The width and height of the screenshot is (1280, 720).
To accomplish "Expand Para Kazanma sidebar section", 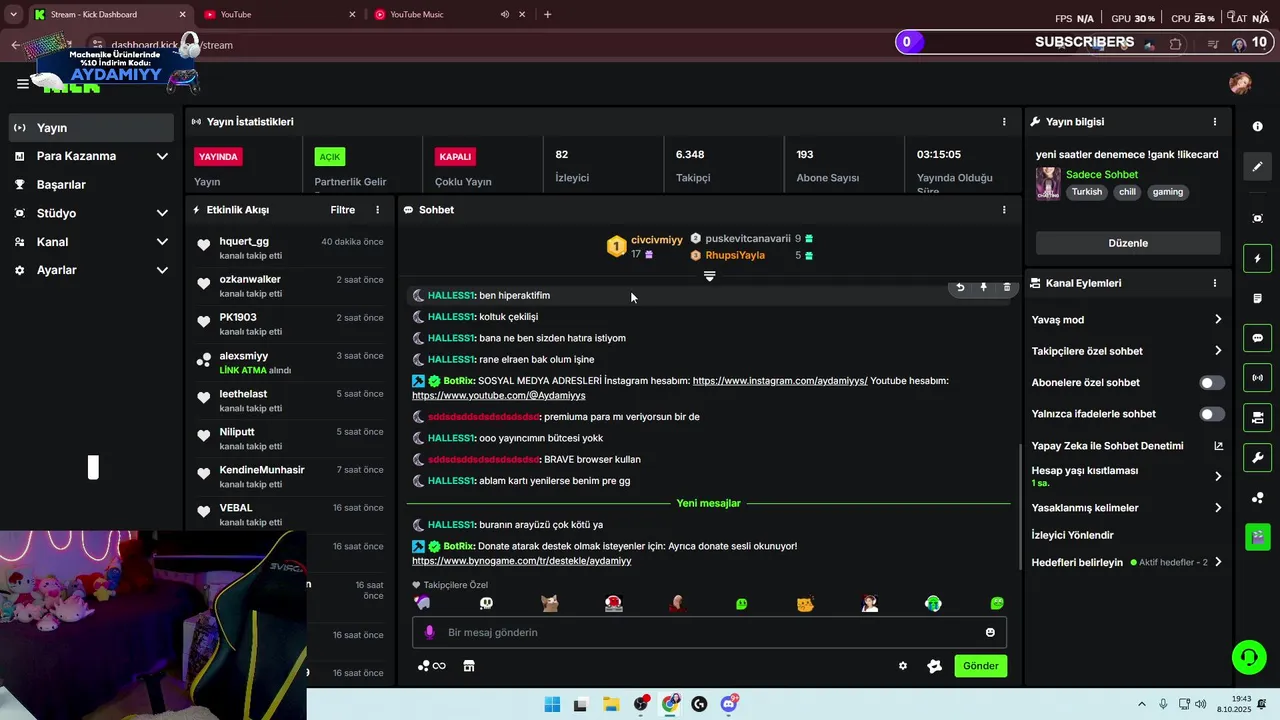I will tap(162, 156).
